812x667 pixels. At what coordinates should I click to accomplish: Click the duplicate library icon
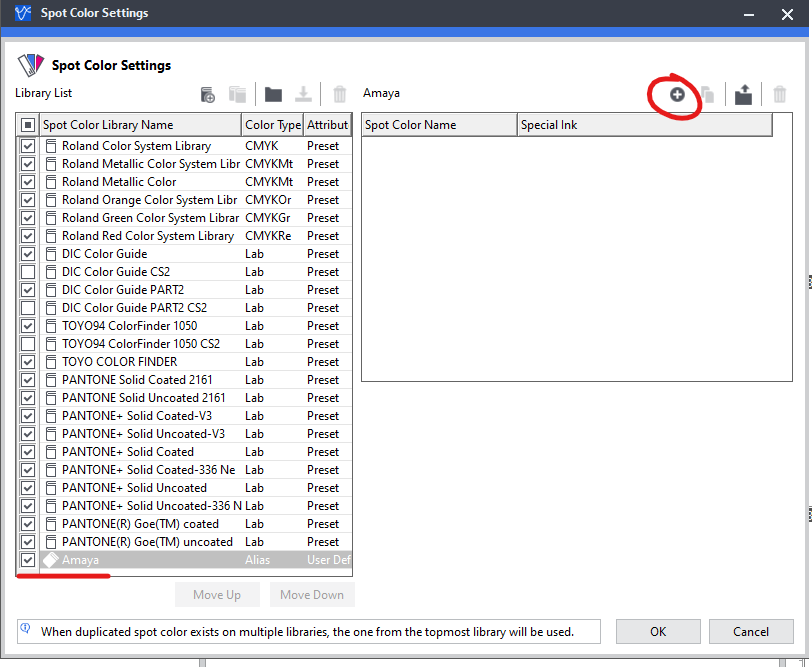click(x=237, y=94)
